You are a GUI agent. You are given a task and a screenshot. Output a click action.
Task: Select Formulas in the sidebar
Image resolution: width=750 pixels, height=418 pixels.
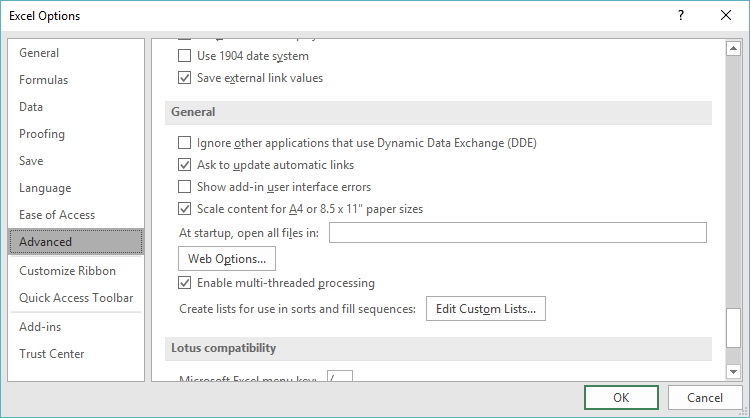43,80
